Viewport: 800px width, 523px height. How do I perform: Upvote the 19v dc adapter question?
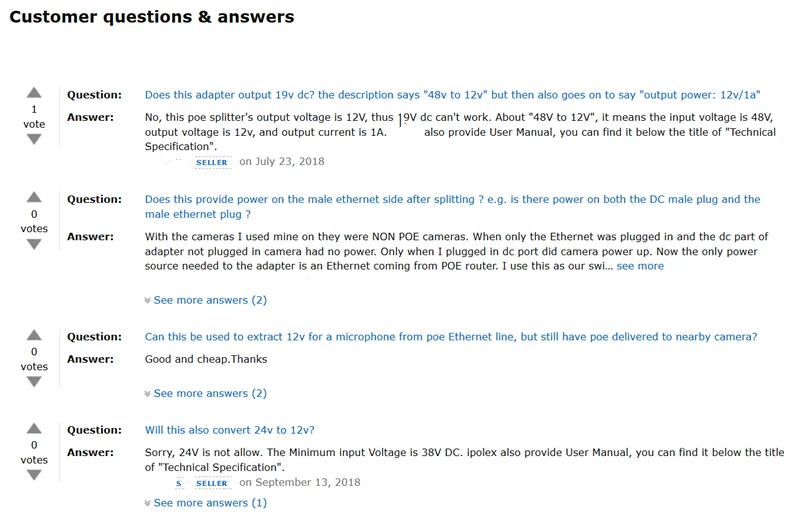tap(34, 93)
